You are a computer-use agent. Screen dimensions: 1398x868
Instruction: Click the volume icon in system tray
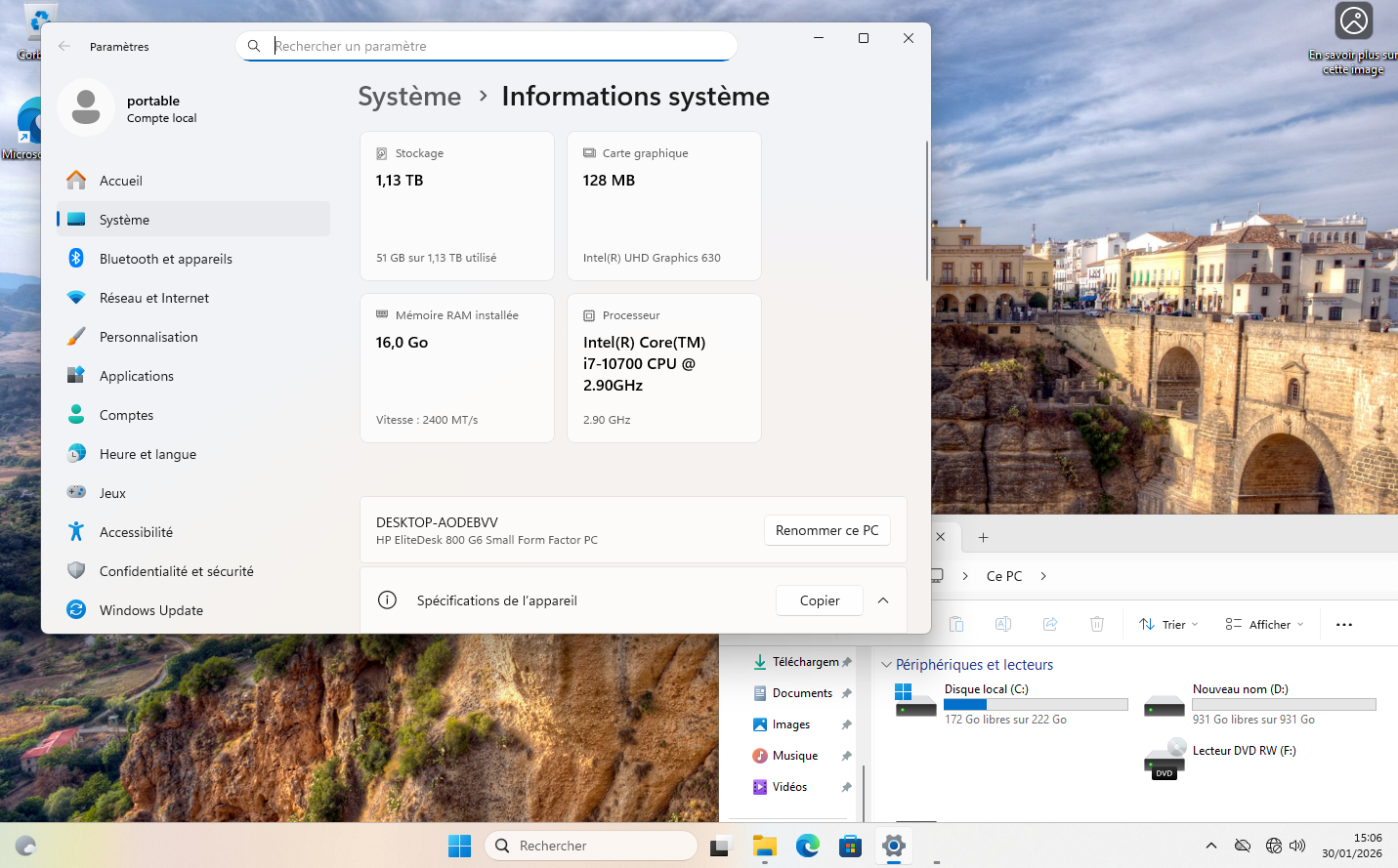point(1297,846)
